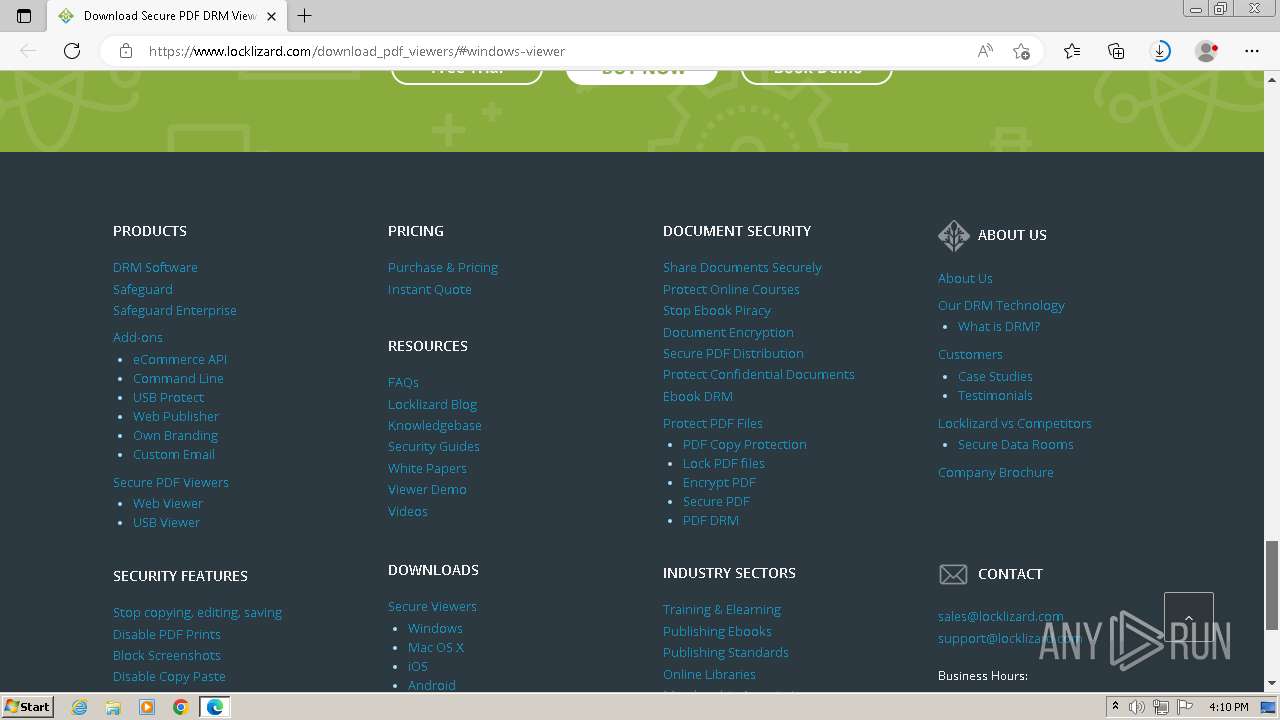The image size is (1280, 720).
Task: Open the browser profile icon
Action: (1207, 51)
